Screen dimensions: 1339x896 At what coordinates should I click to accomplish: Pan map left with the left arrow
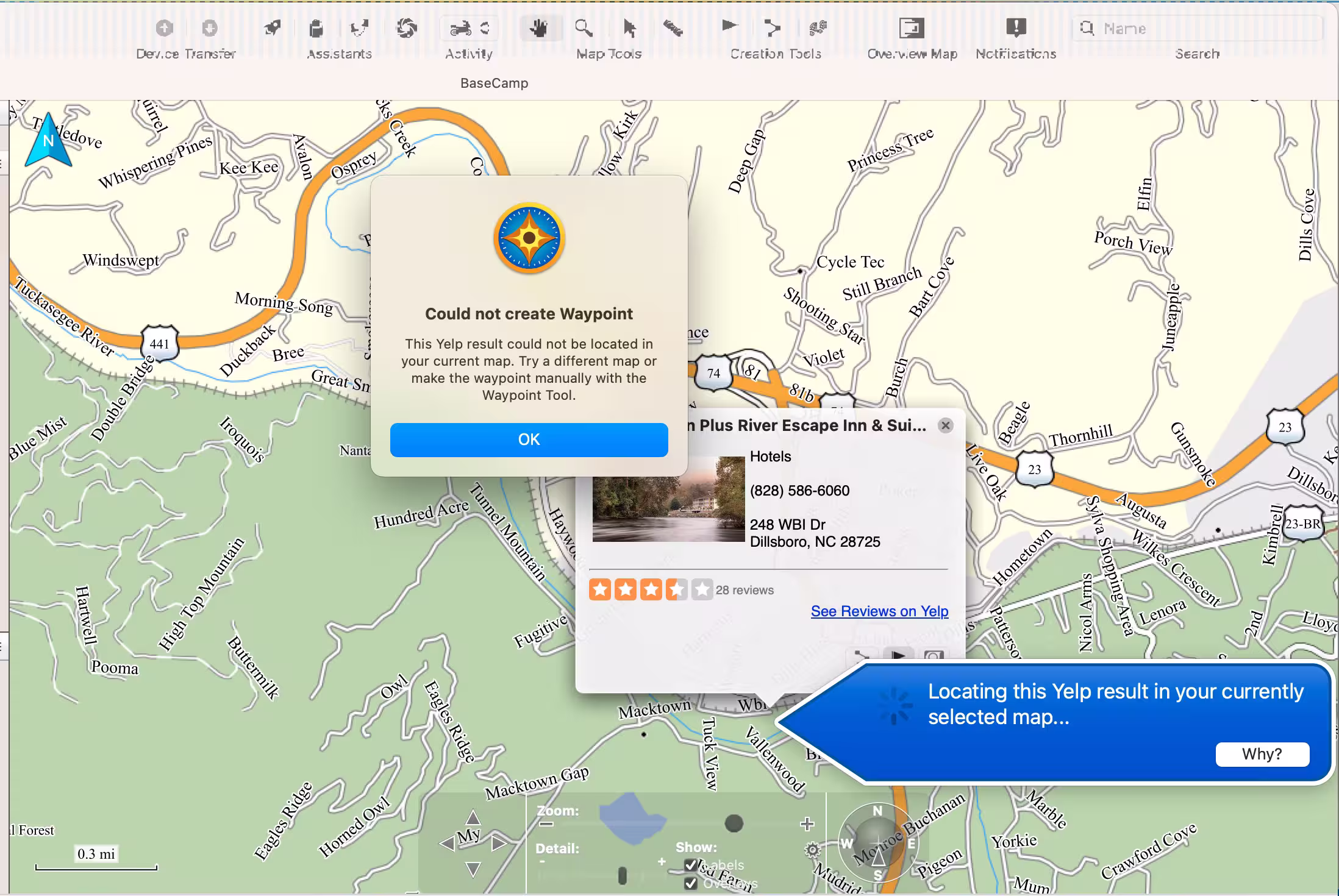coord(447,844)
